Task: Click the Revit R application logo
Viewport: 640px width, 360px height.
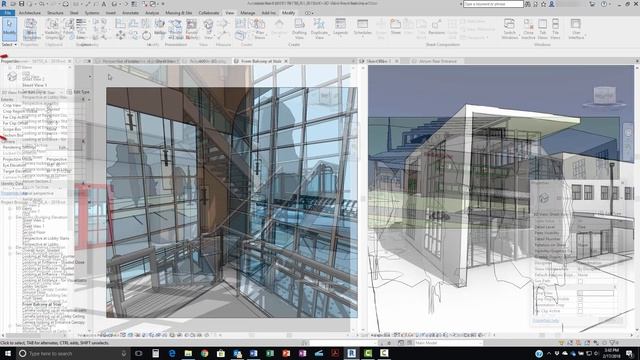Action: 4,4
